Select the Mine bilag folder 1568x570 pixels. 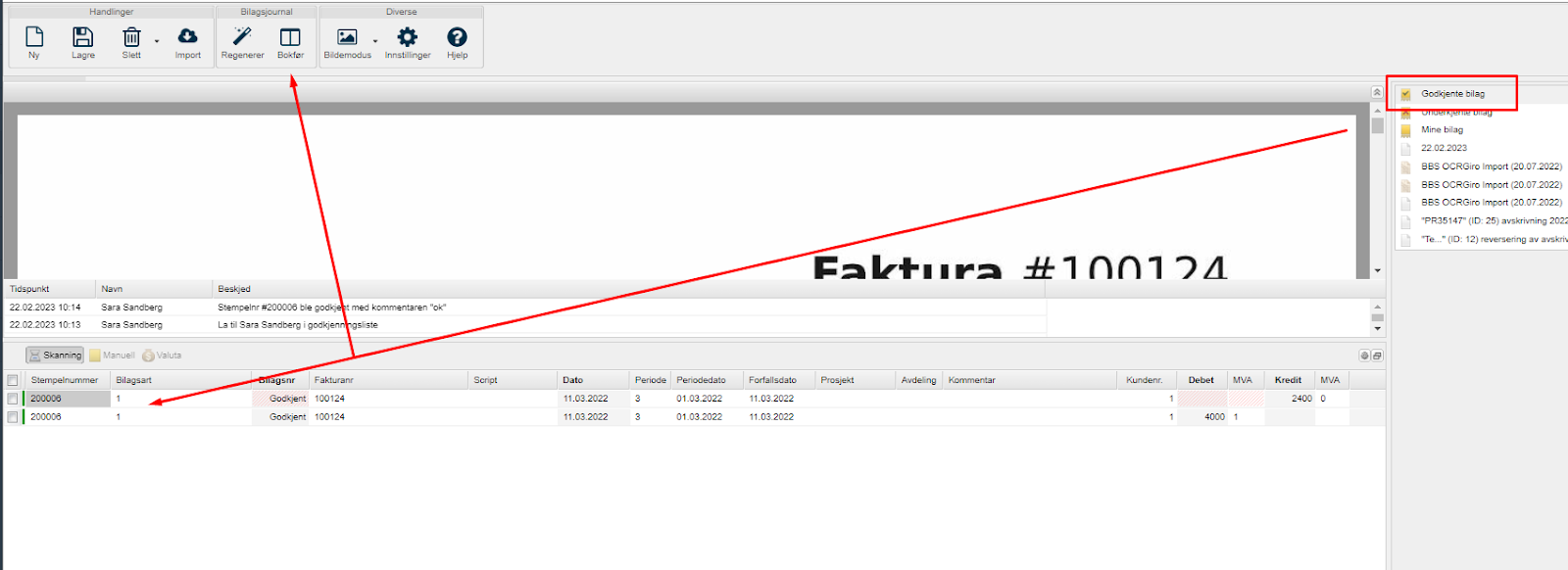click(1442, 130)
